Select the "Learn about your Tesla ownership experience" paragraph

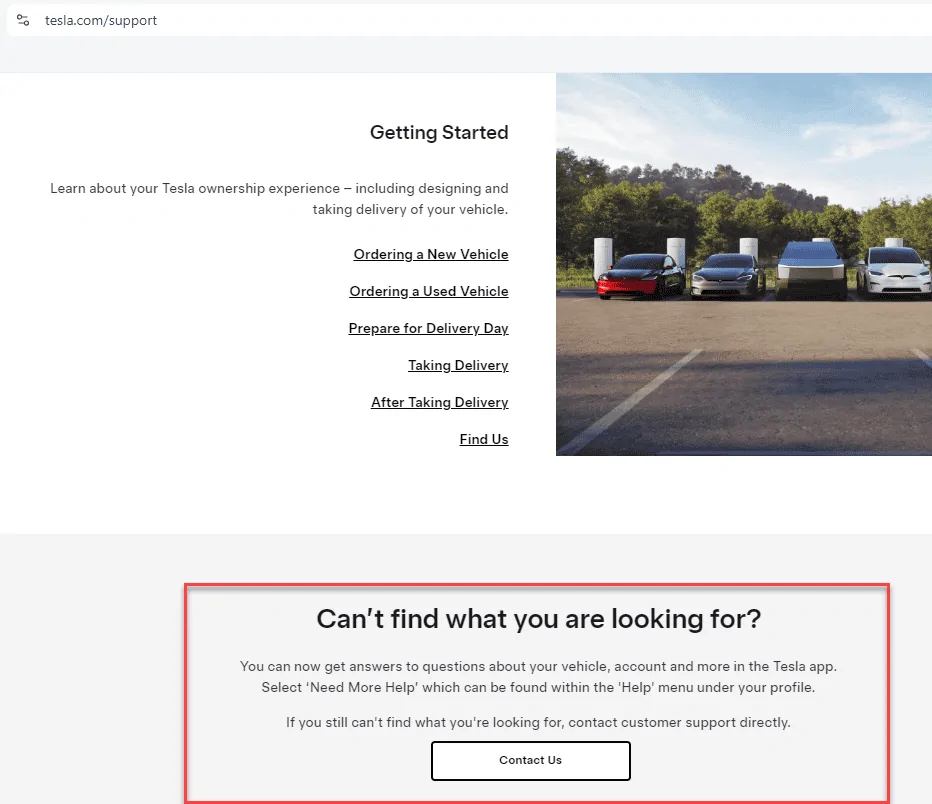[x=279, y=198]
